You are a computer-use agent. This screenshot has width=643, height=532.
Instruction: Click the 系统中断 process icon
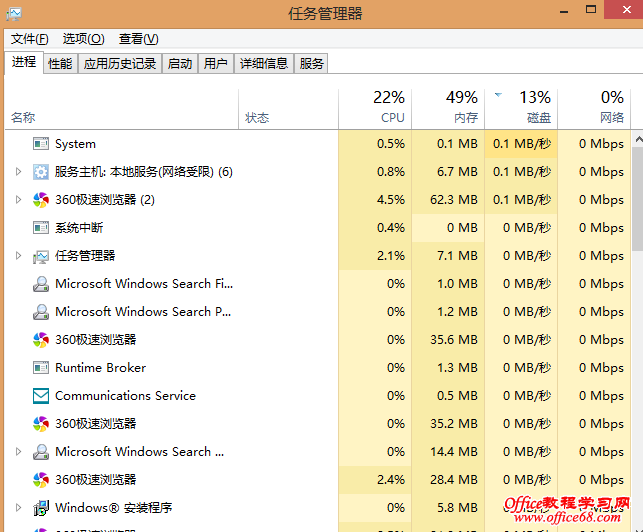pos(41,228)
